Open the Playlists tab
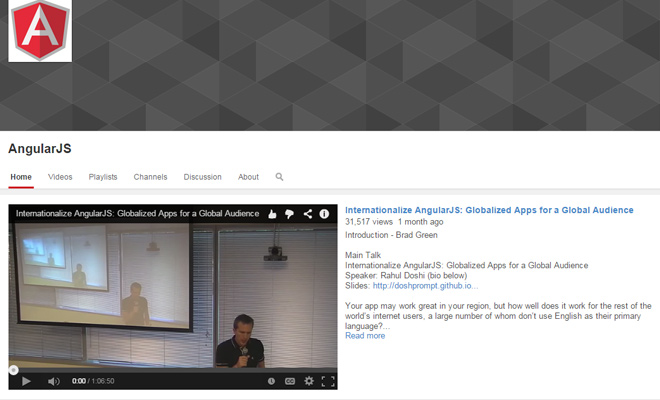 pyautogui.click(x=103, y=177)
